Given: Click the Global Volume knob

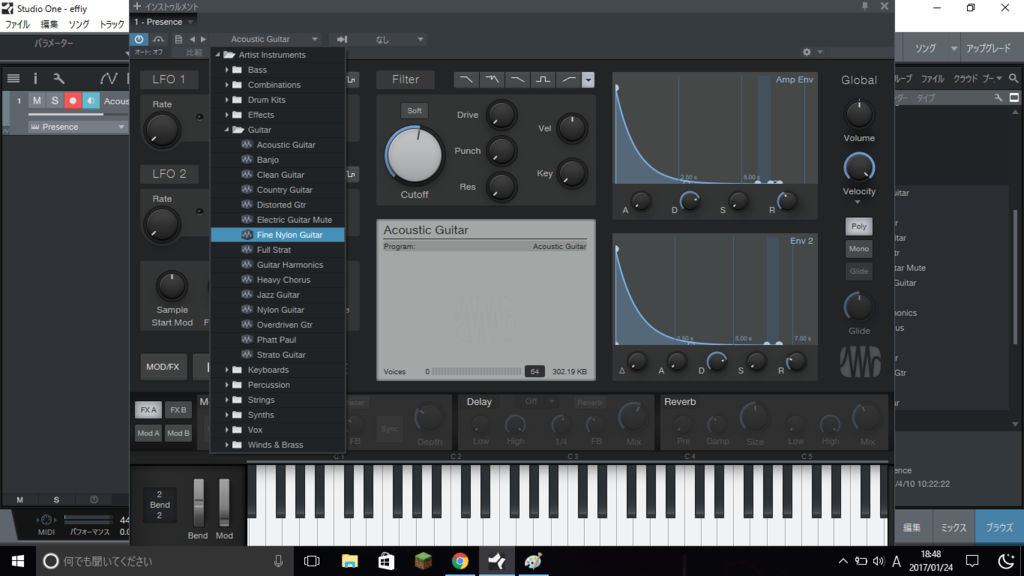Looking at the screenshot, I should click(x=859, y=114).
